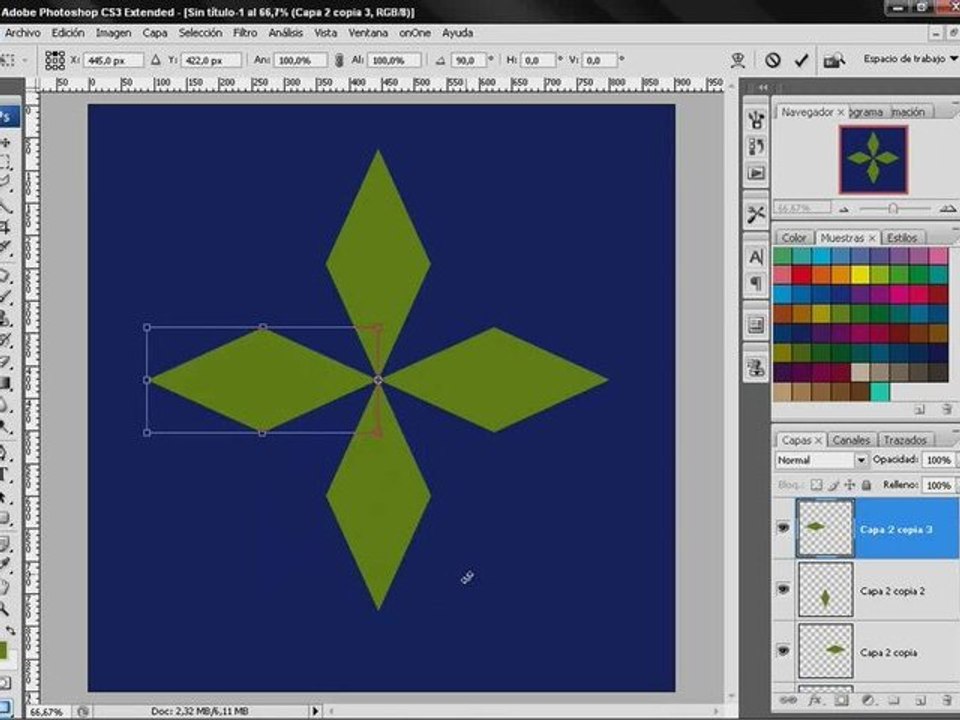The height and width of the screenshot is (720, 960).
Task: Toggle lock image pixels
Action: [x=833, y=485]
